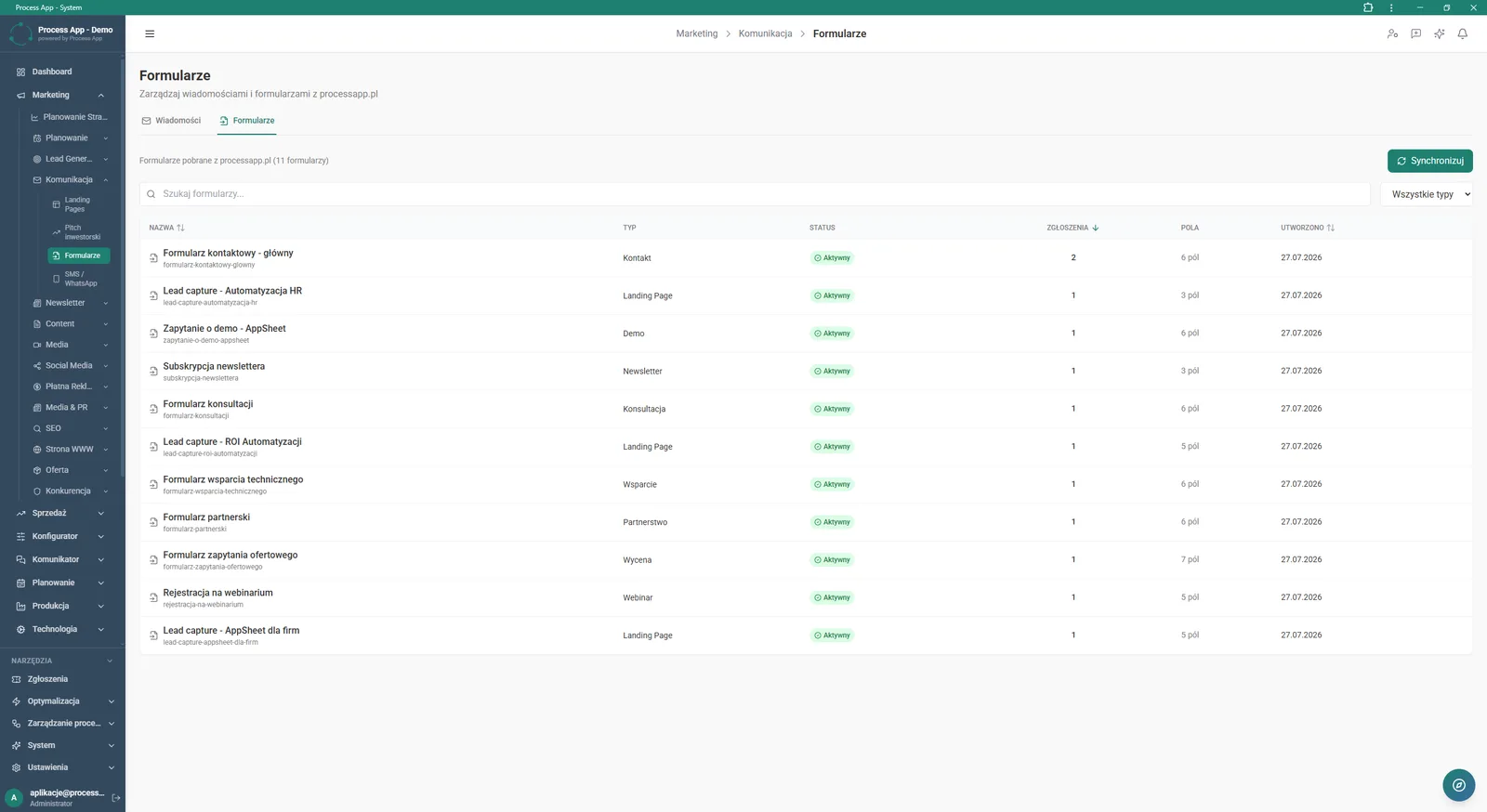This screenshot has height=812, width=1487.
Task: Open Formularz wsparcia technicznego row
Action: click(x=806, y=484)
